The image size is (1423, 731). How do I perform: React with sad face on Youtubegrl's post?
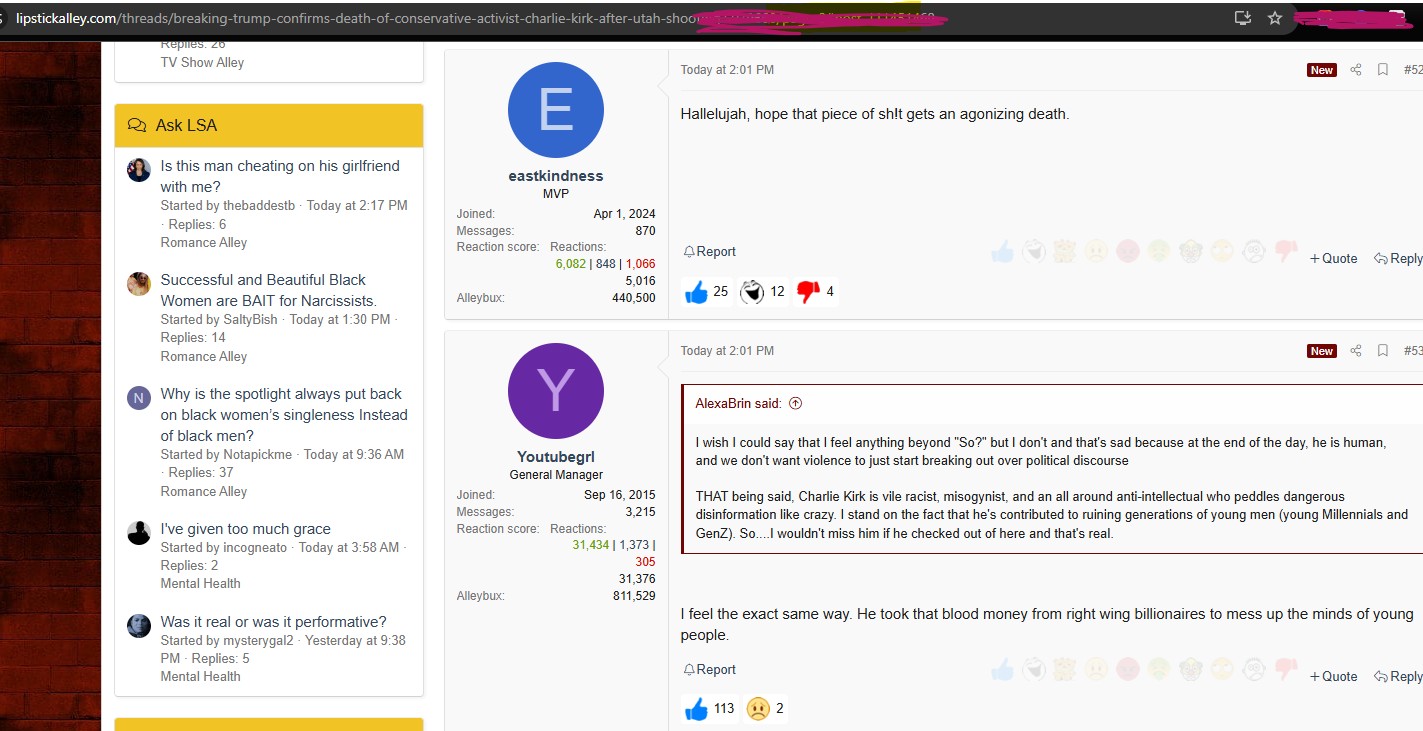[x=1097, y=670]
